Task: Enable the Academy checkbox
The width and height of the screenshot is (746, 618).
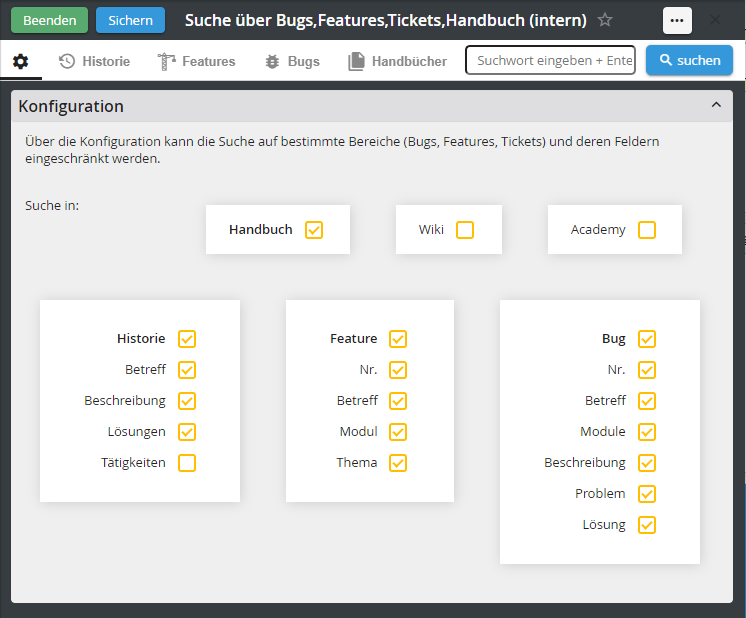Action: 647,230
